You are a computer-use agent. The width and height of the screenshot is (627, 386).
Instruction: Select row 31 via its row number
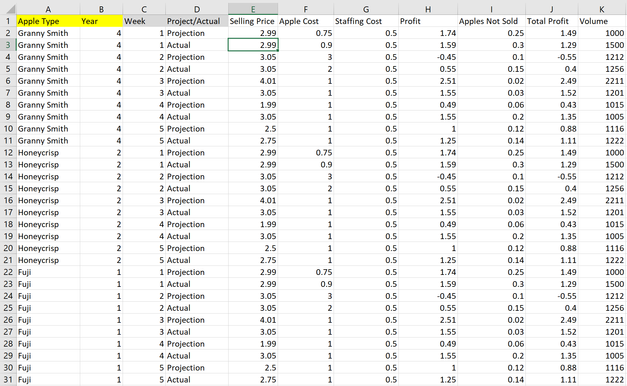click(x=8, y=380)
